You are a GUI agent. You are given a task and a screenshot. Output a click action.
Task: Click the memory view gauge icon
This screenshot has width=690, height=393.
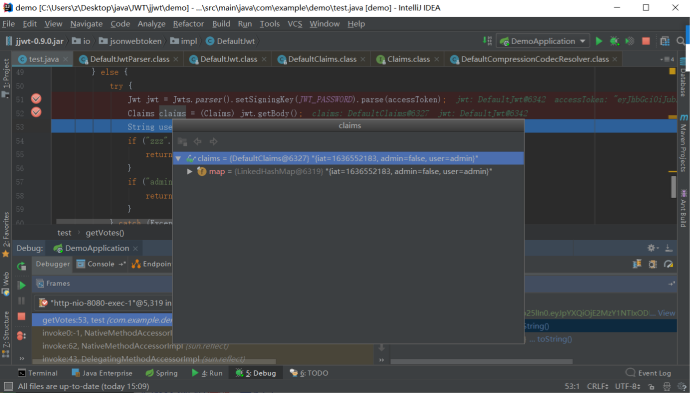[668, 264]
